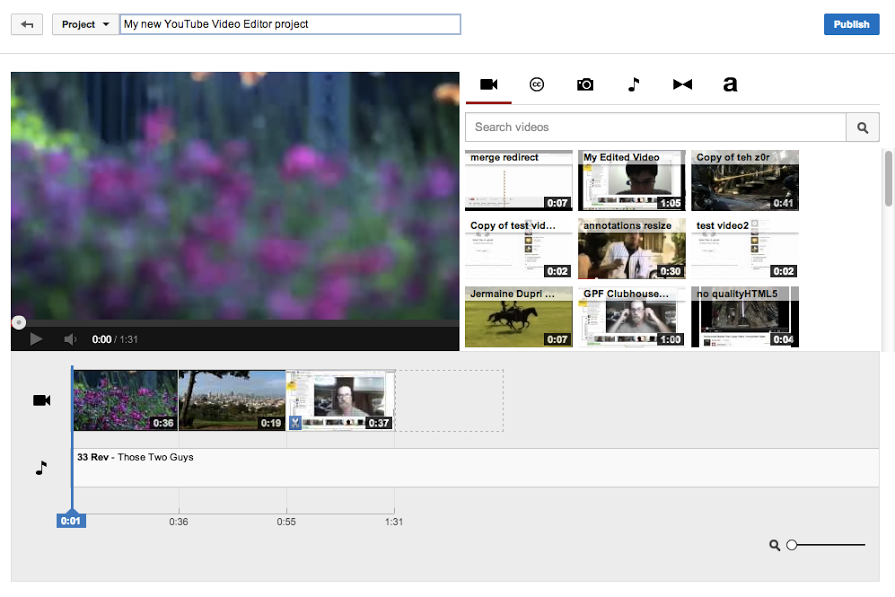Click the playhead marker at 0:01
This screenshot has height=597, width=895.
71,520
